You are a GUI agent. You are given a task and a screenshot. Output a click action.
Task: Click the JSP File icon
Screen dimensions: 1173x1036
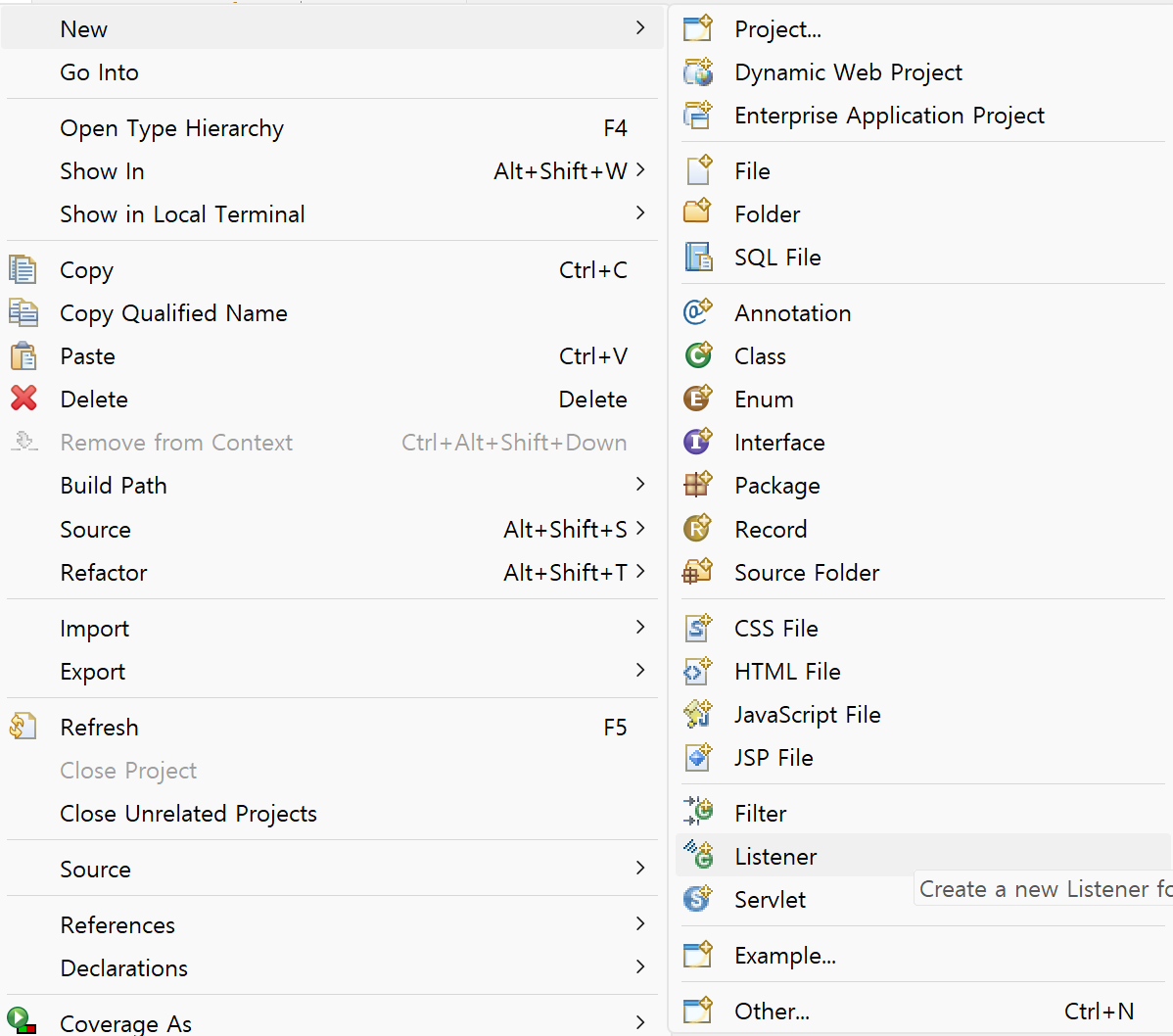(698, 757)
